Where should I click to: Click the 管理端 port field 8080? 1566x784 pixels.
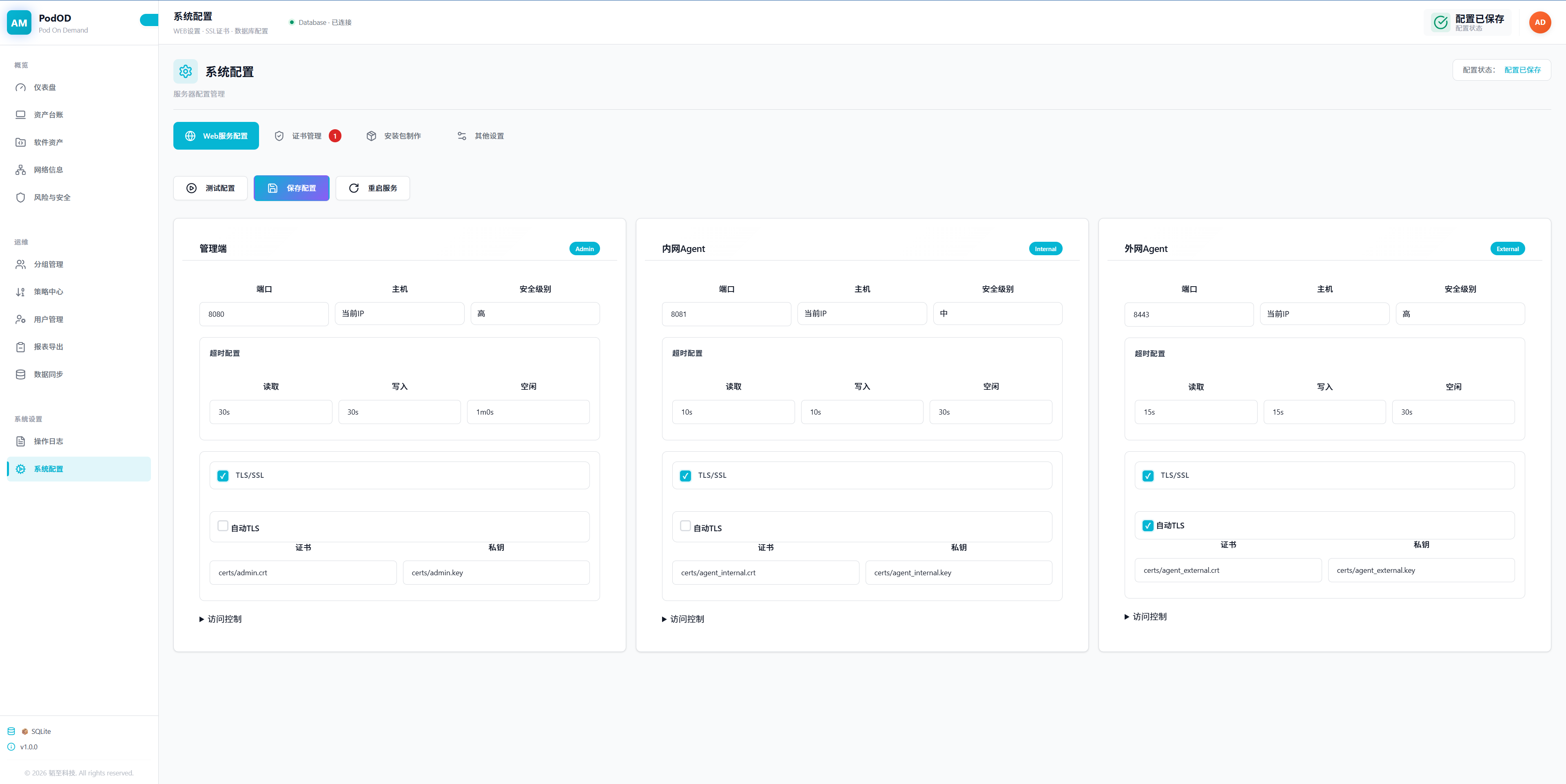click(264, 314)
